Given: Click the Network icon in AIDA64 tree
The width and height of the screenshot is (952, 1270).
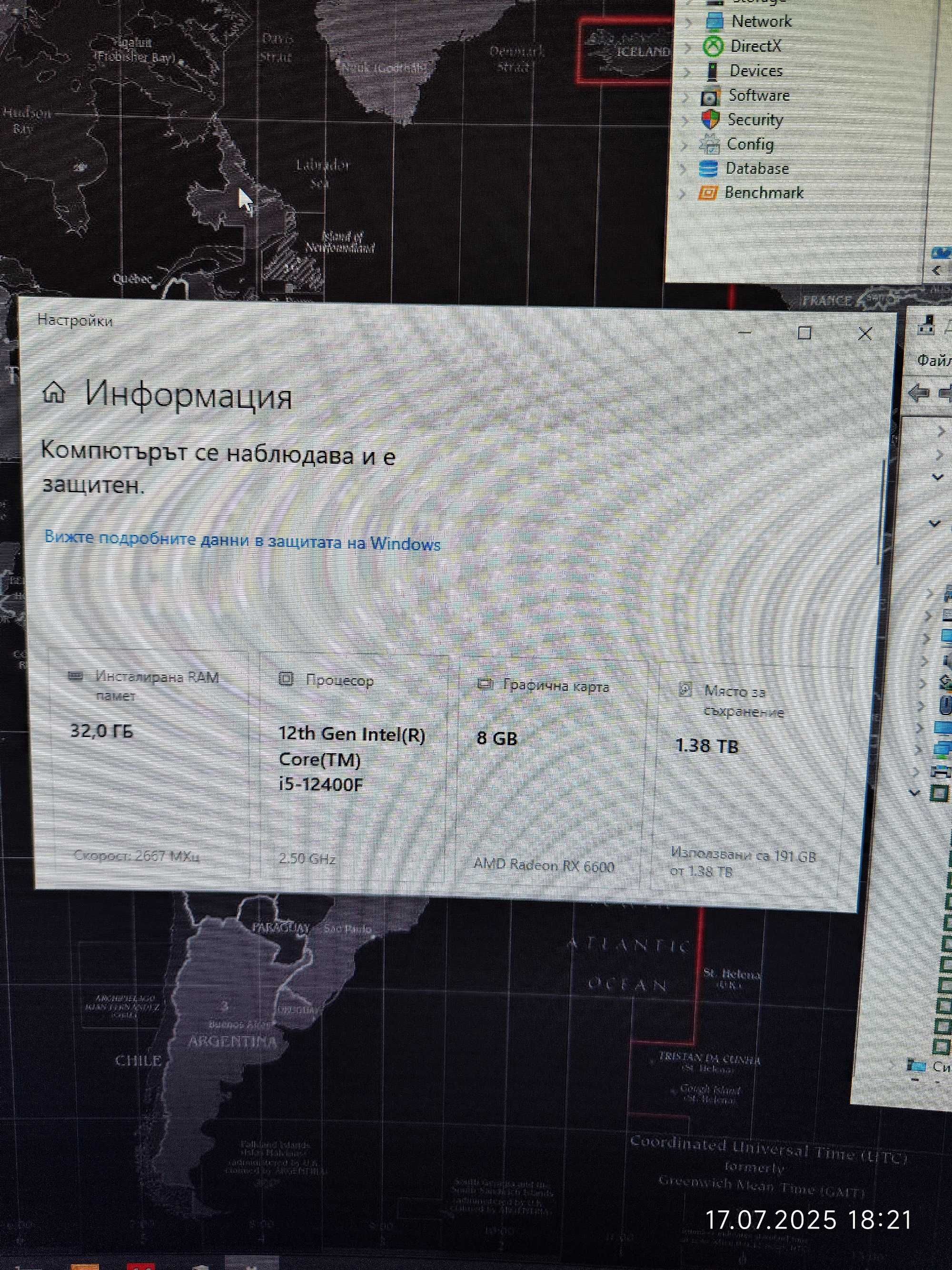Looking at the screenshot, I should click(x=714, y=21).
